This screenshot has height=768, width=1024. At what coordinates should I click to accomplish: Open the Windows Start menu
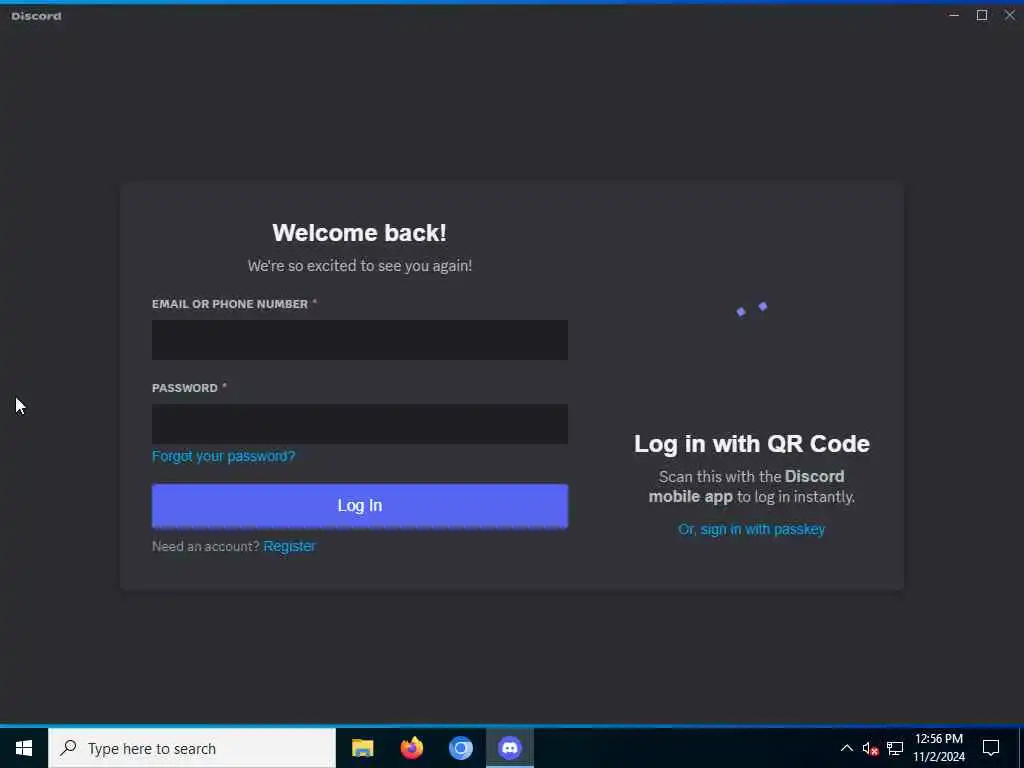24,748
